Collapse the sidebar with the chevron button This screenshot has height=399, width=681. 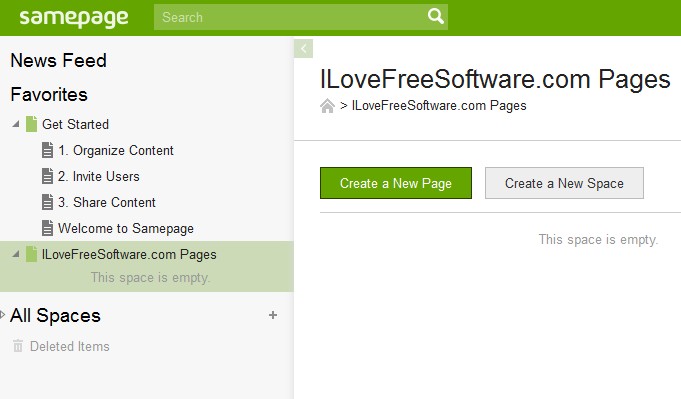pos(304,48)
